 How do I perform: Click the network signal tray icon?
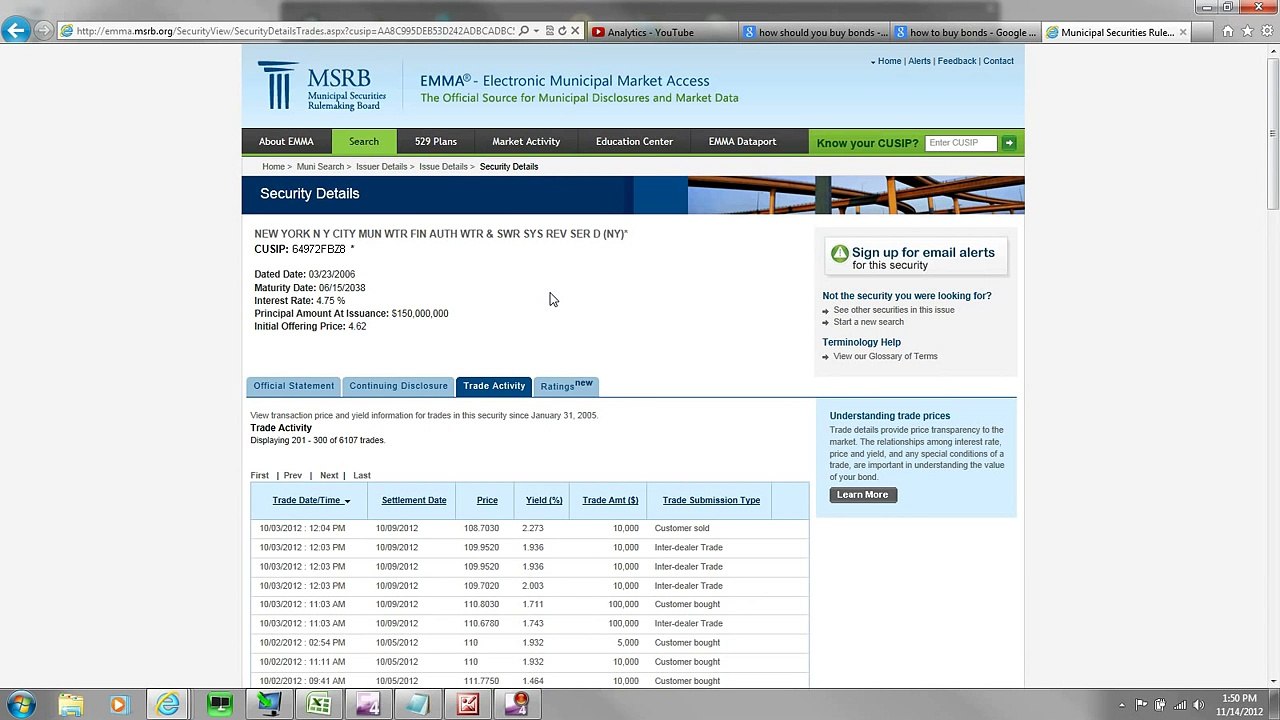(1179, 705)
